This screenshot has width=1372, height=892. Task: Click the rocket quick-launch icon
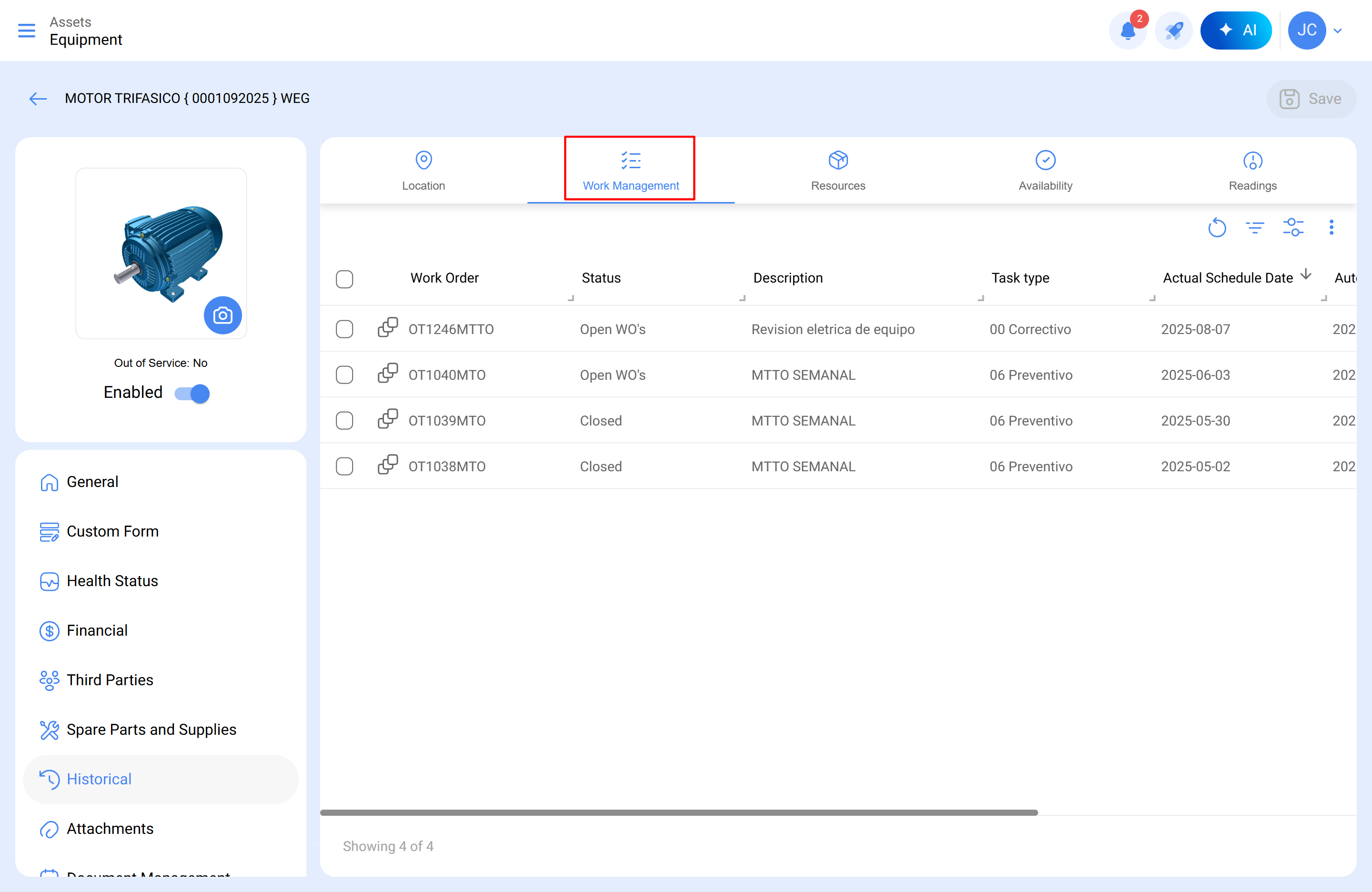(x=1174, y=30)
